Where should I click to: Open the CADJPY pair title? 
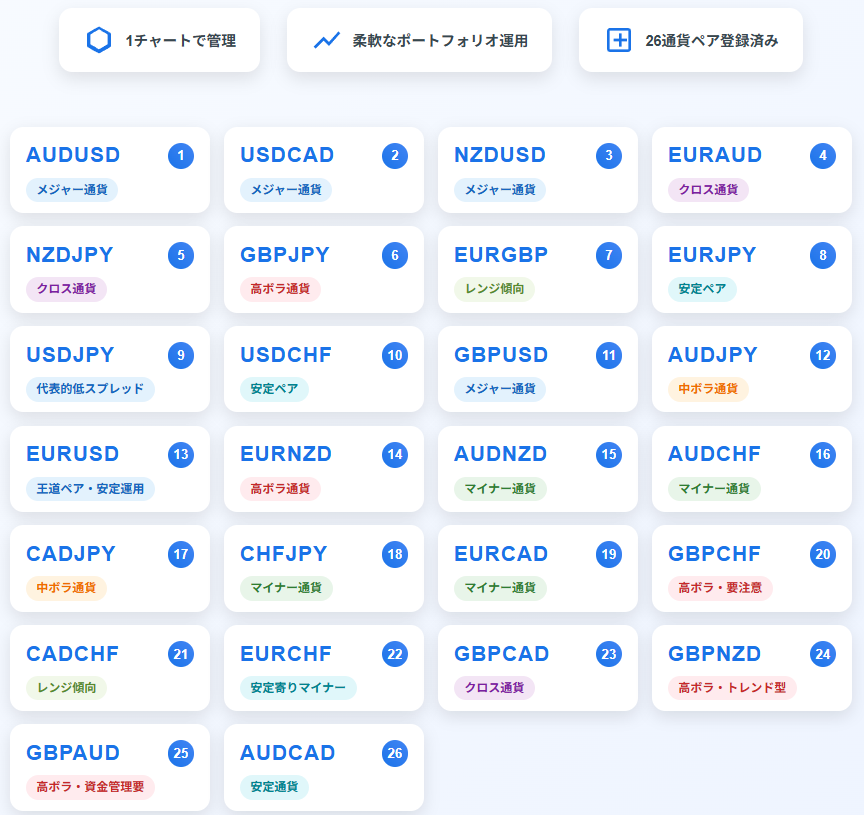click(71, 554)
